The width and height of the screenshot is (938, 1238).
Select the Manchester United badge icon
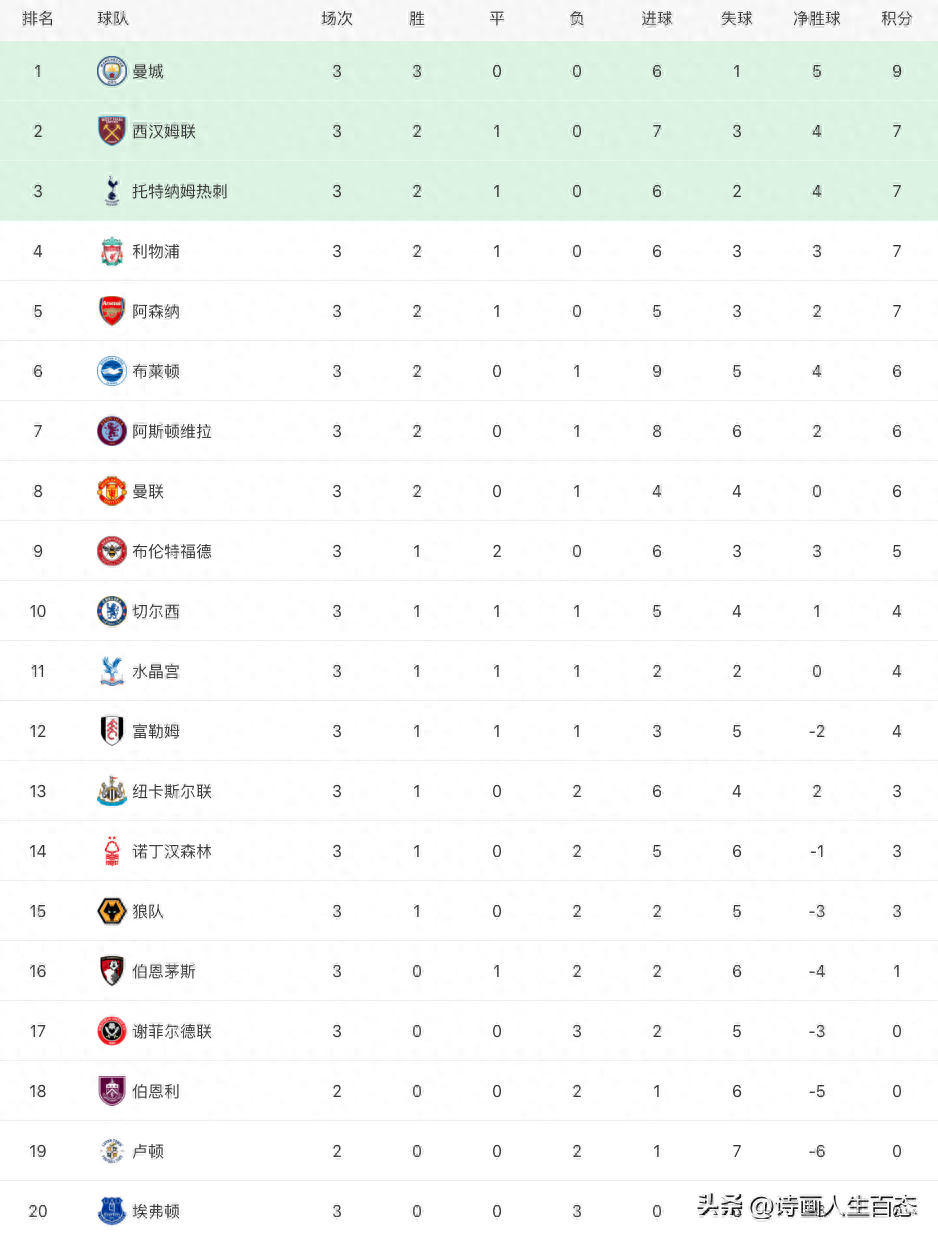click(112, 491)
